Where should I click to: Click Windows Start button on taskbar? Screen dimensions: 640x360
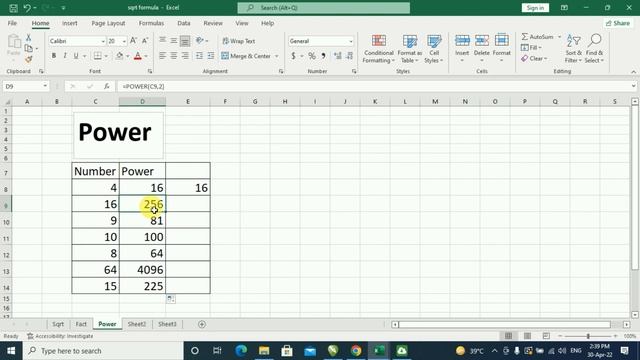tap(11, 351)
